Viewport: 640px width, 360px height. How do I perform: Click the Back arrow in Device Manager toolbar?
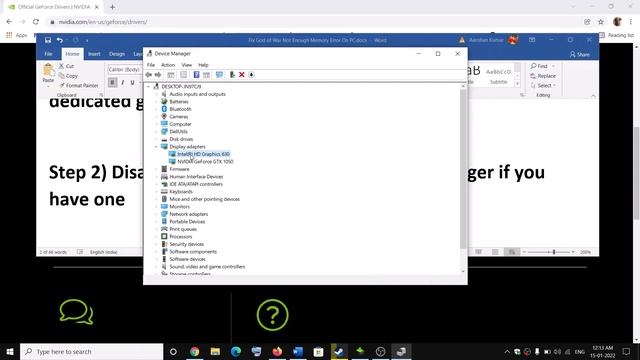click(149, 75)
